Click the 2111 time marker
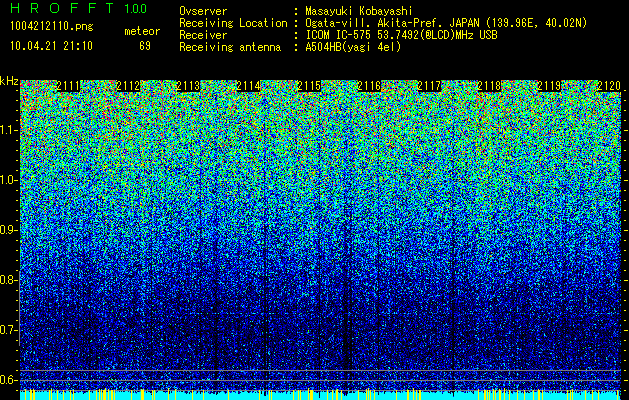The image size is (629, 400). click(69, 86)
